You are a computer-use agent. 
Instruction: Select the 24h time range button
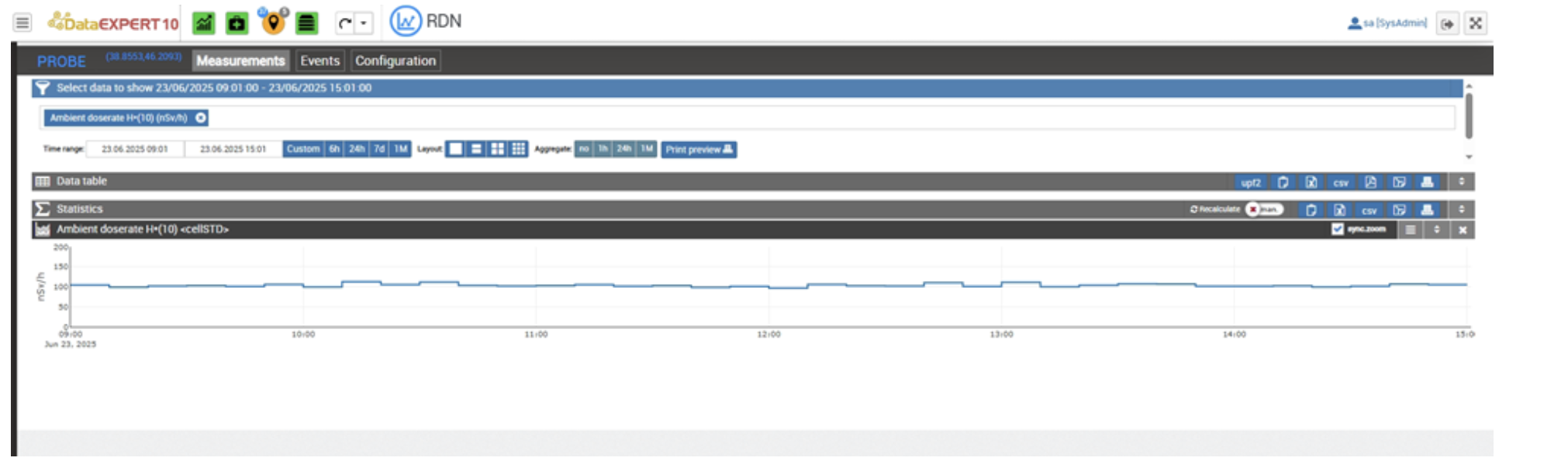coord(356,149)
